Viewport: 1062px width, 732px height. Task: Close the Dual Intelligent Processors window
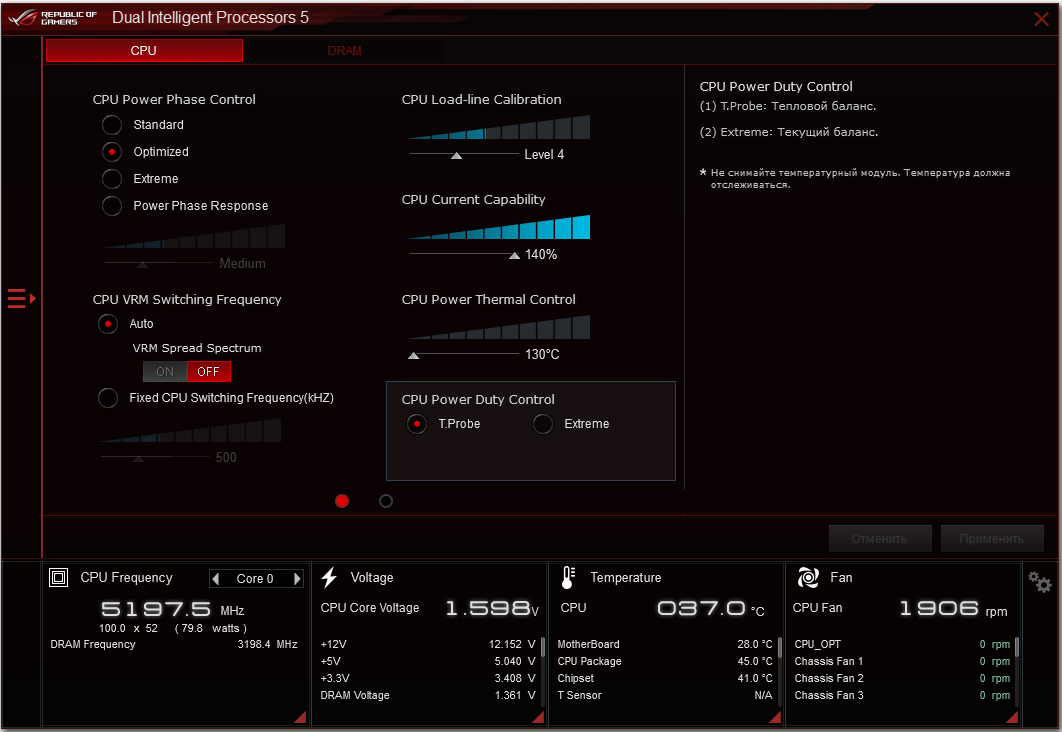(1042, 19)
